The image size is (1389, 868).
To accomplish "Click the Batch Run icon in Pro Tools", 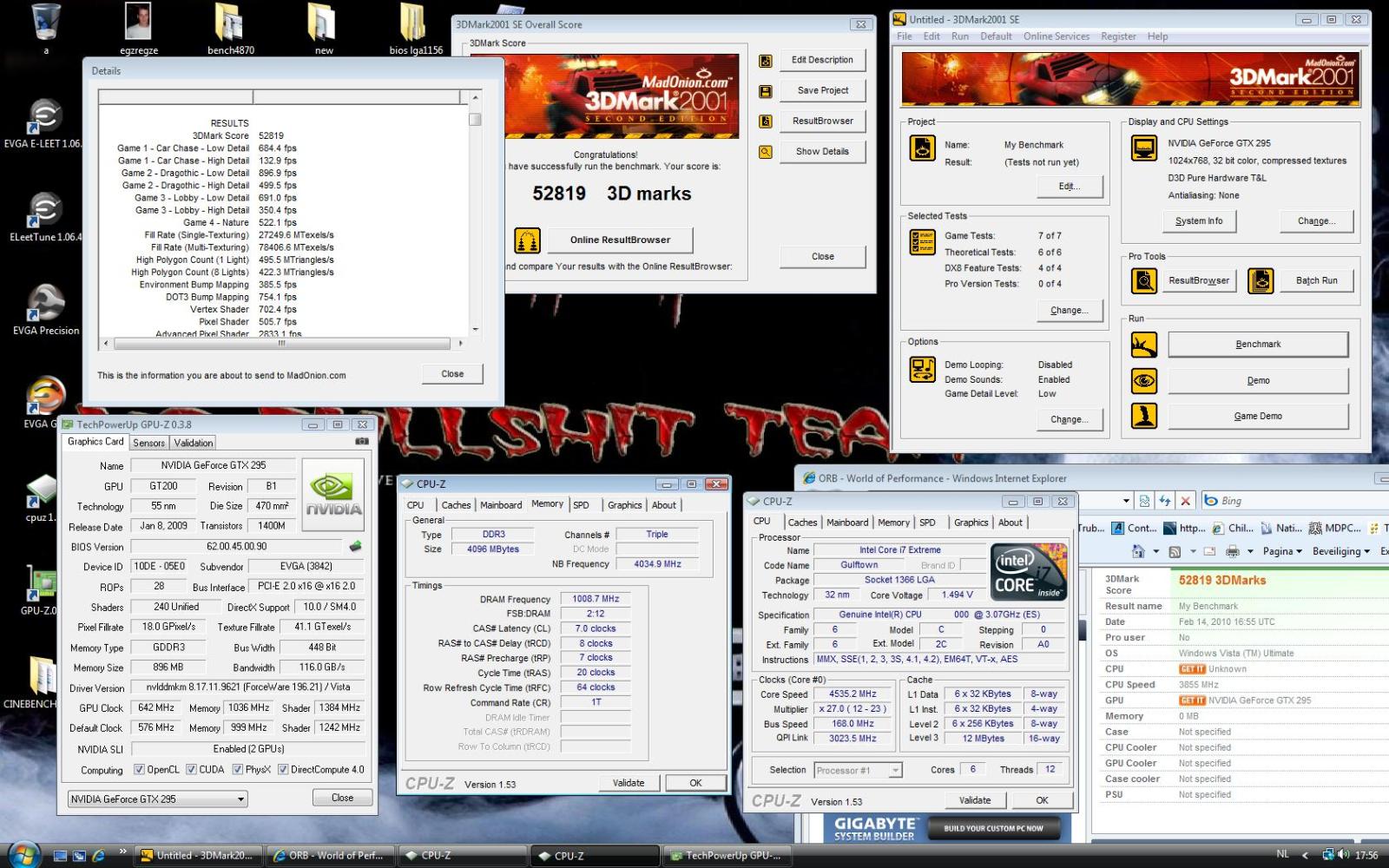I will pos(1261,280).
